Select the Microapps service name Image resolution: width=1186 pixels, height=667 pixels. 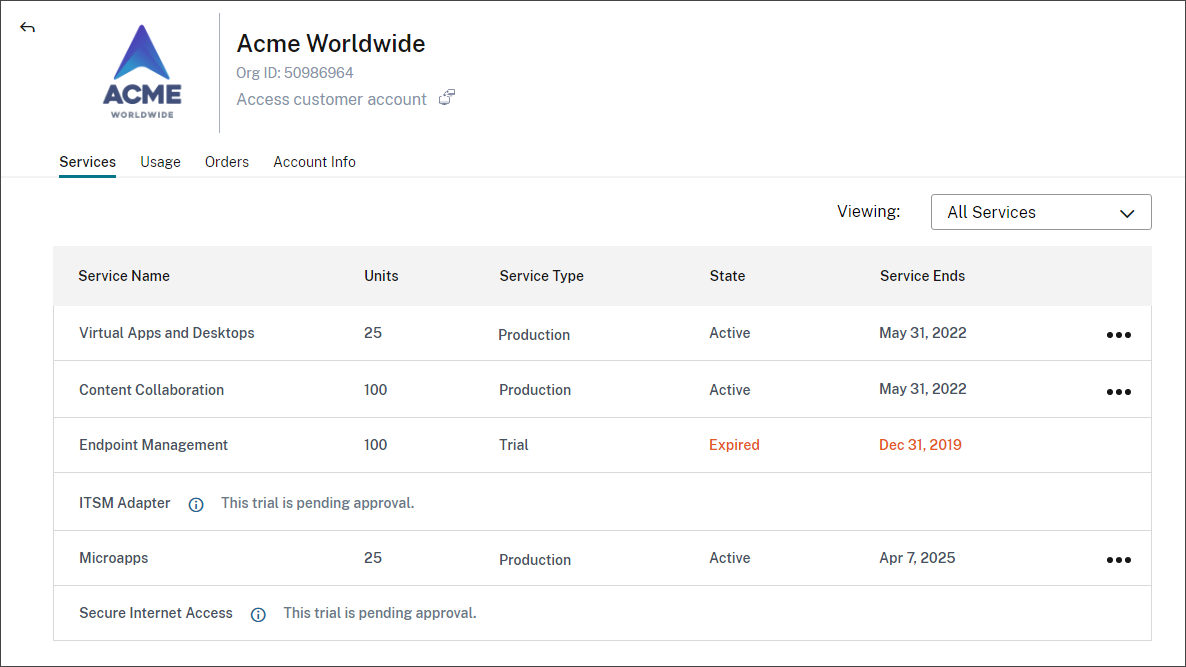click(113, 558)
